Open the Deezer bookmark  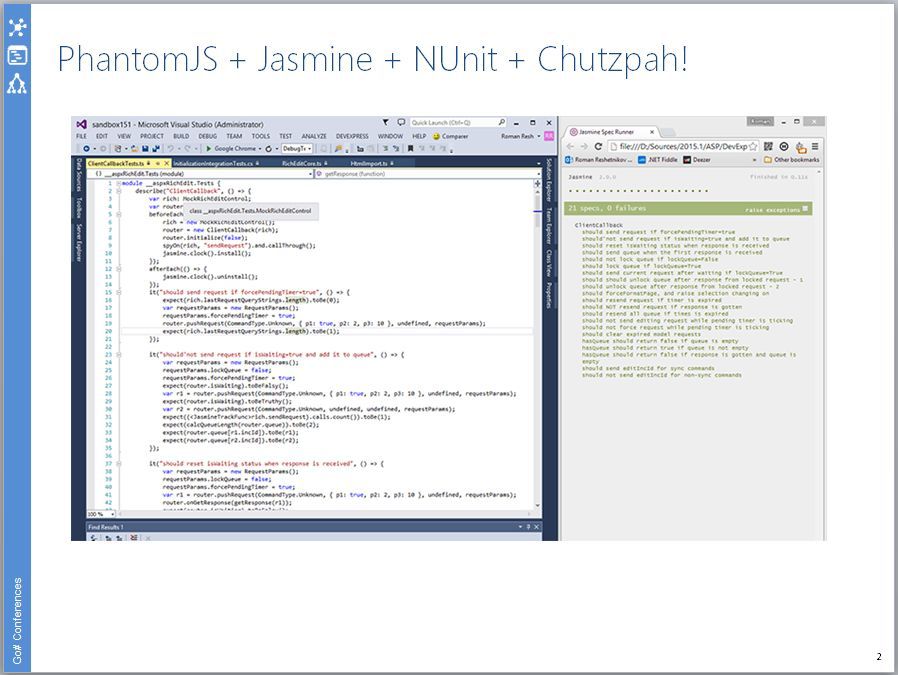[x=697, y=160]
